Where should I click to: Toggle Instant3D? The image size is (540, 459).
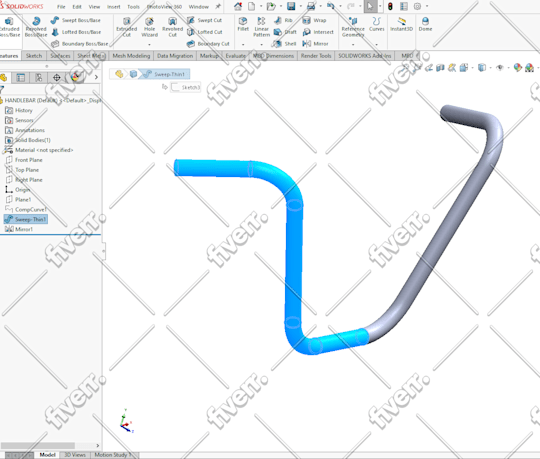coord(401,24)
